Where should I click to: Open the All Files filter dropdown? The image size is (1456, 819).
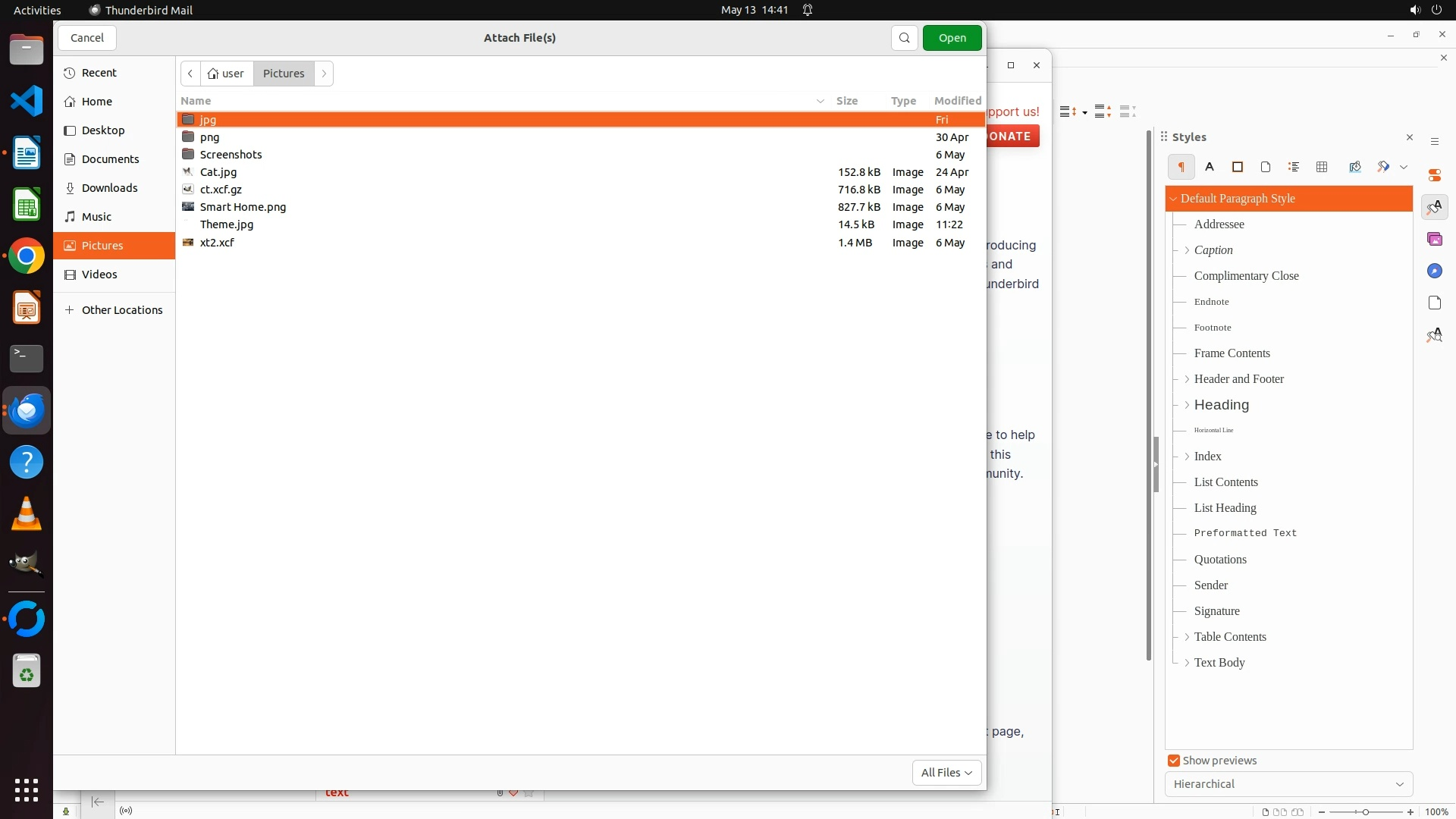coord(946,772)
